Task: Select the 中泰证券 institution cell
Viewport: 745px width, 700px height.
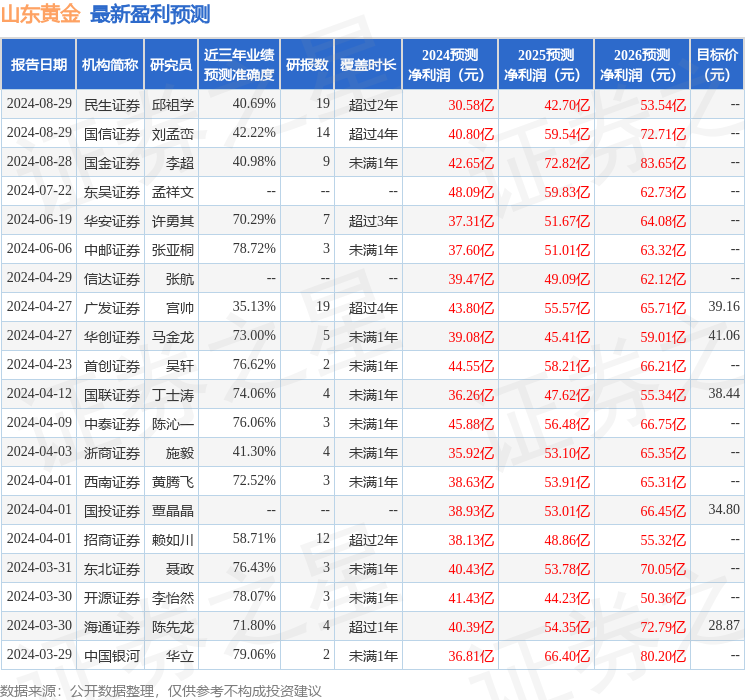Action: pos(112,424)
